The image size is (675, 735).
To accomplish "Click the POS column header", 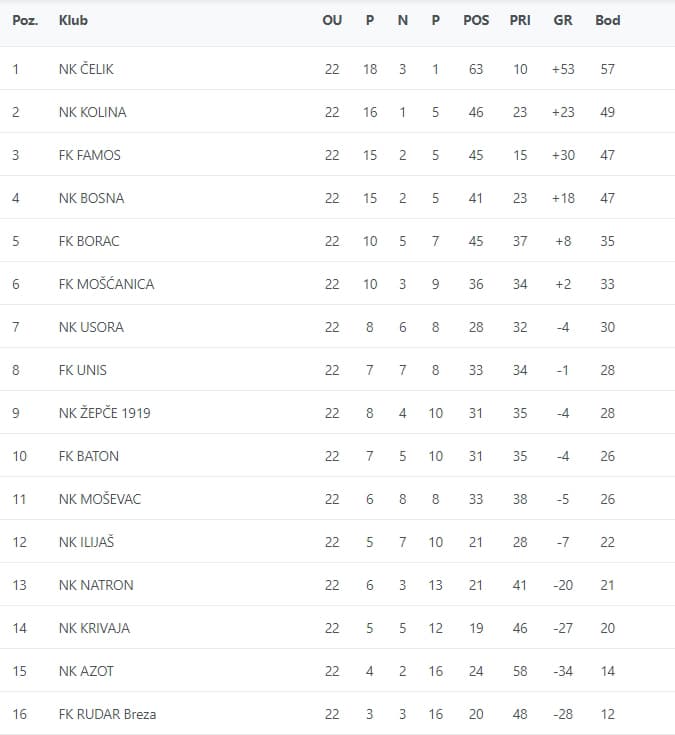I will coord(476,20).
